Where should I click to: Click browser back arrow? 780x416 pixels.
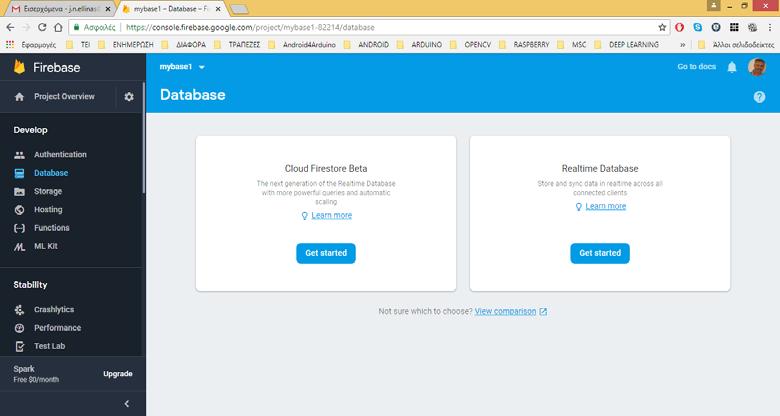point(10,27)
